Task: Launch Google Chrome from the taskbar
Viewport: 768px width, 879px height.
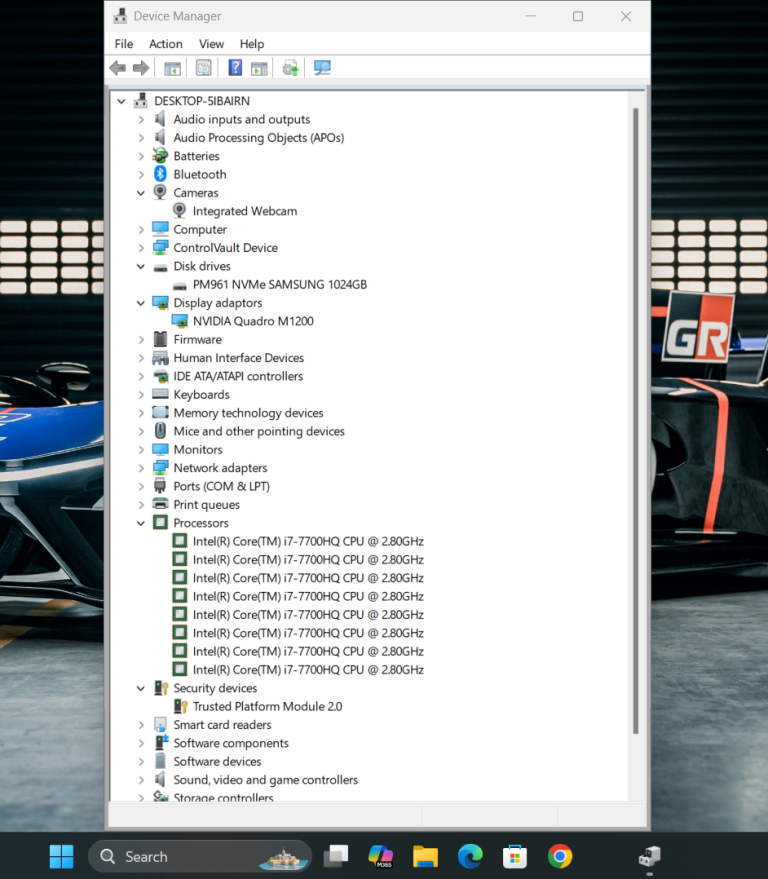Action: pos(559,856)
